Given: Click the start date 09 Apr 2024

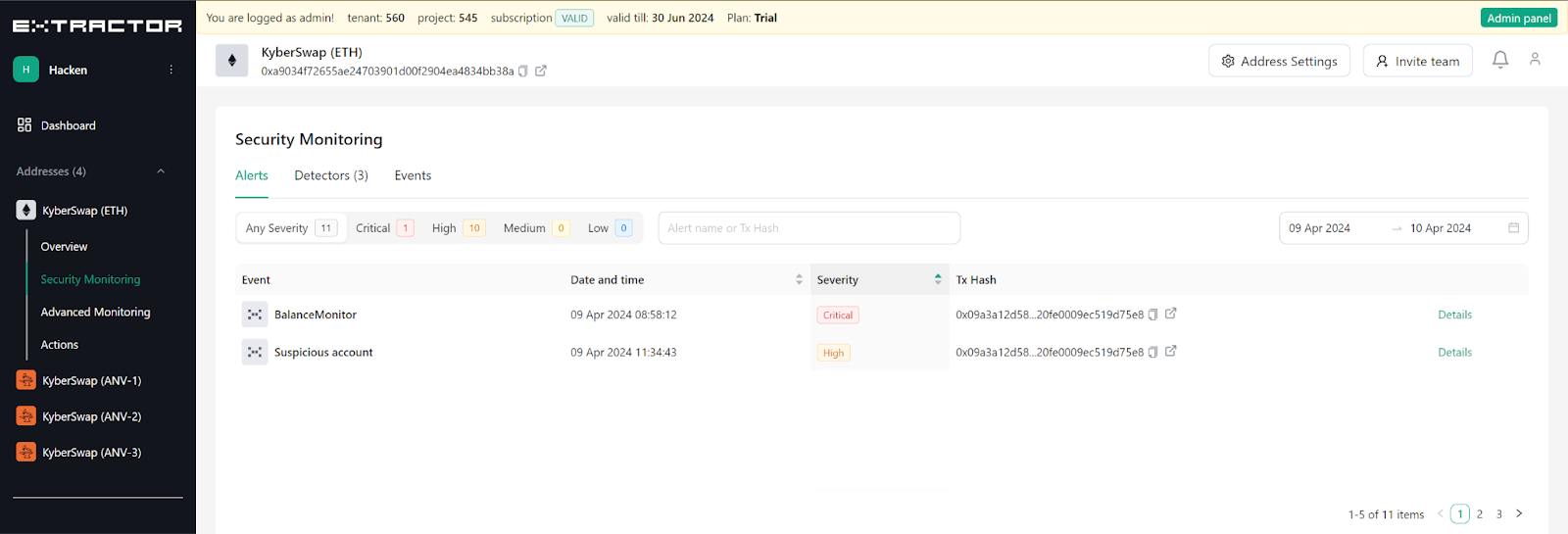Looking at the screenshot, I should point(1319,228).
